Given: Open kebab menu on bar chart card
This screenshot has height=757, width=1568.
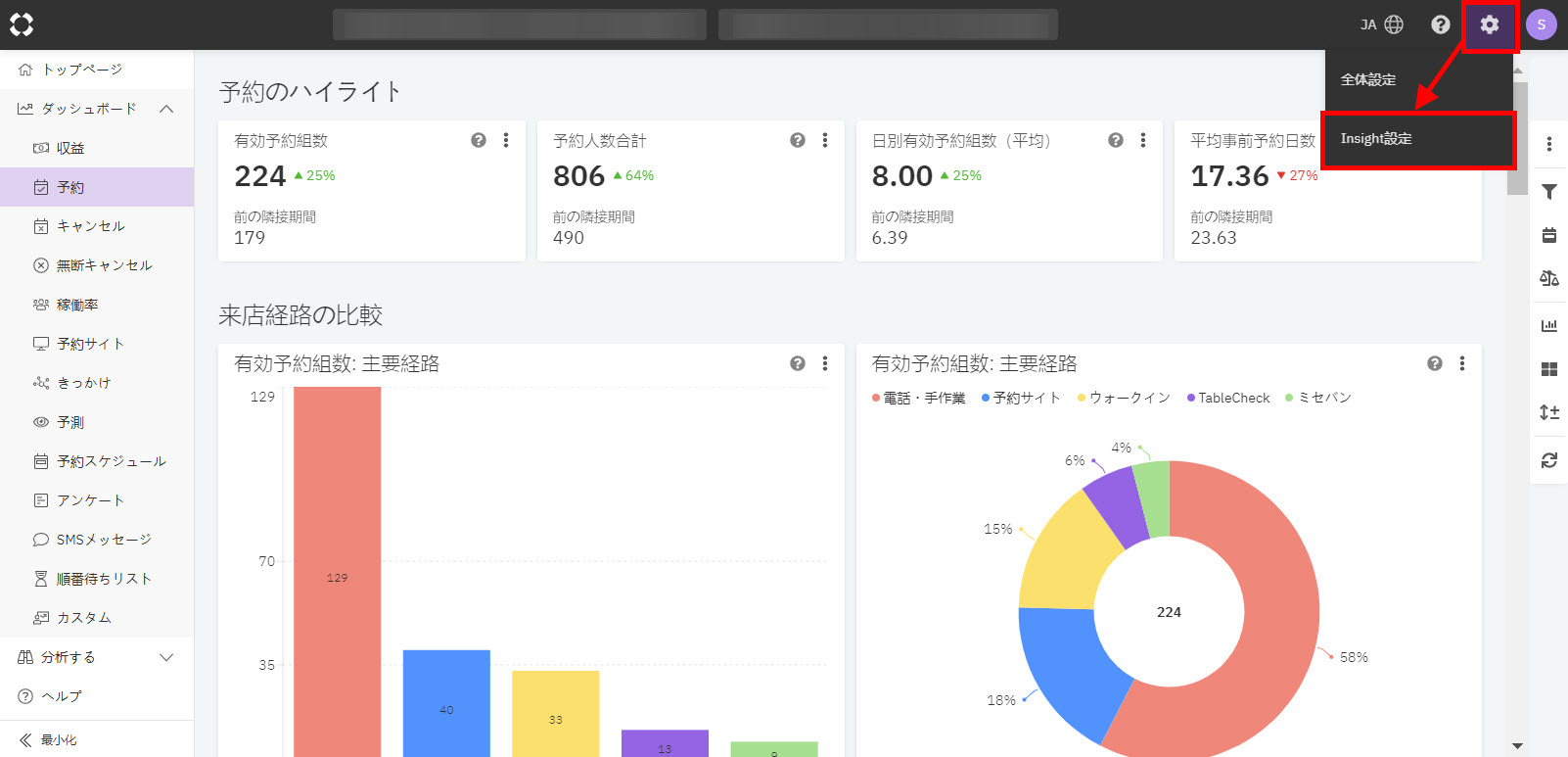Looking at the screenshot, I should pos(825,363).
